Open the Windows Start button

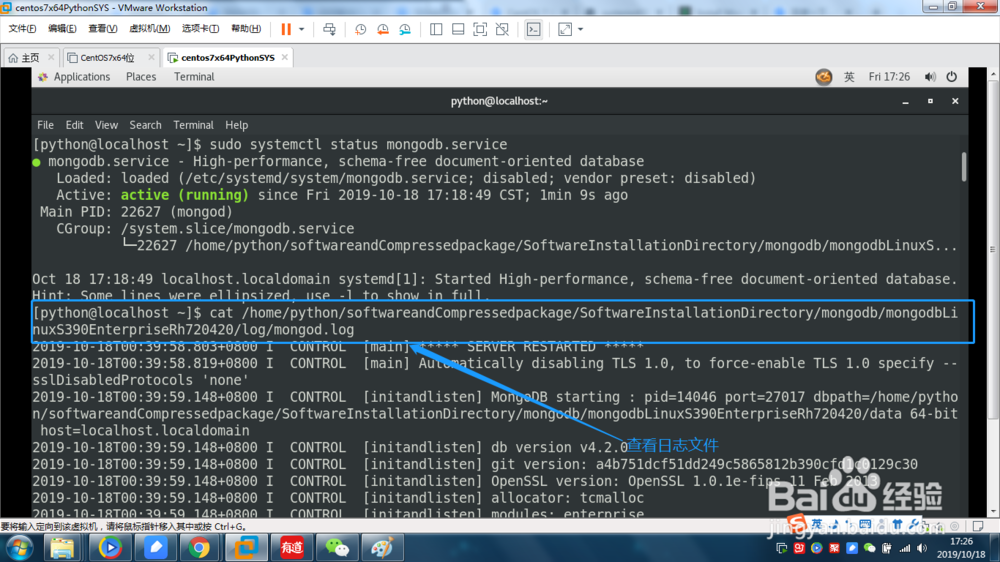point(19,548)
